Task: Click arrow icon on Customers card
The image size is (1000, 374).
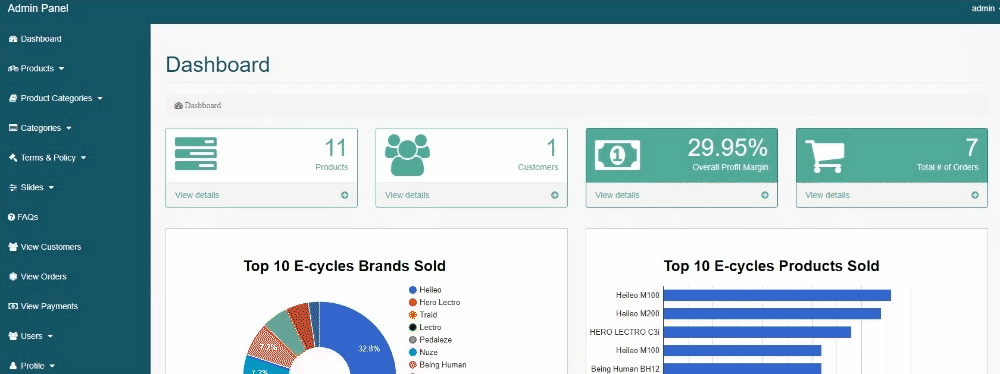Action: pos(554,195)
